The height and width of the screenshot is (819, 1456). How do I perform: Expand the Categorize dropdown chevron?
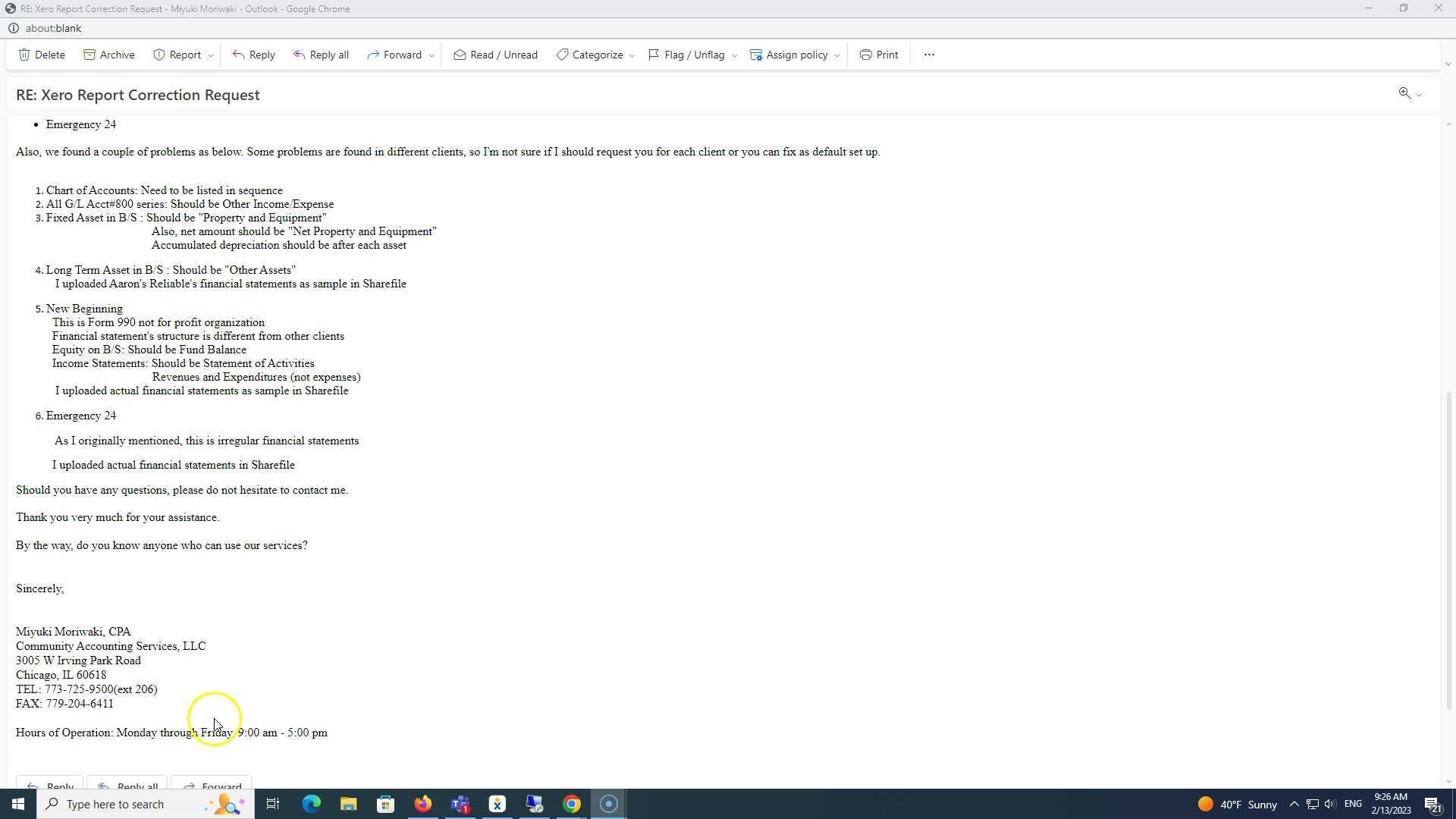pyautogui.click(x=632, y=55)
